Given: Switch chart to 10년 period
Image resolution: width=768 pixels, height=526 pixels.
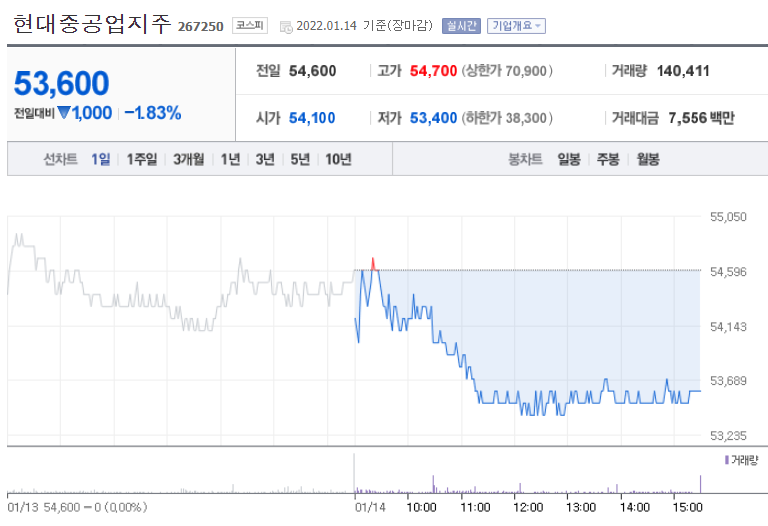Looking at the screenshot, I should pyautogui.click(x=338, y=159).
